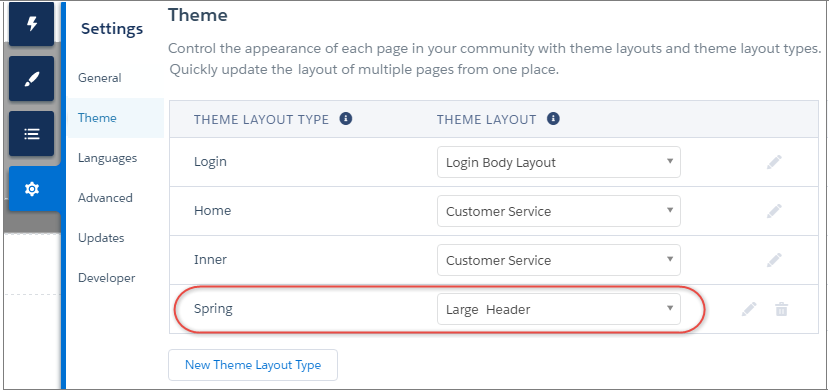The width and height of the screenshot is (829, 392).
Task: Click New Theme Layout Type button
Action: (253, 365)
